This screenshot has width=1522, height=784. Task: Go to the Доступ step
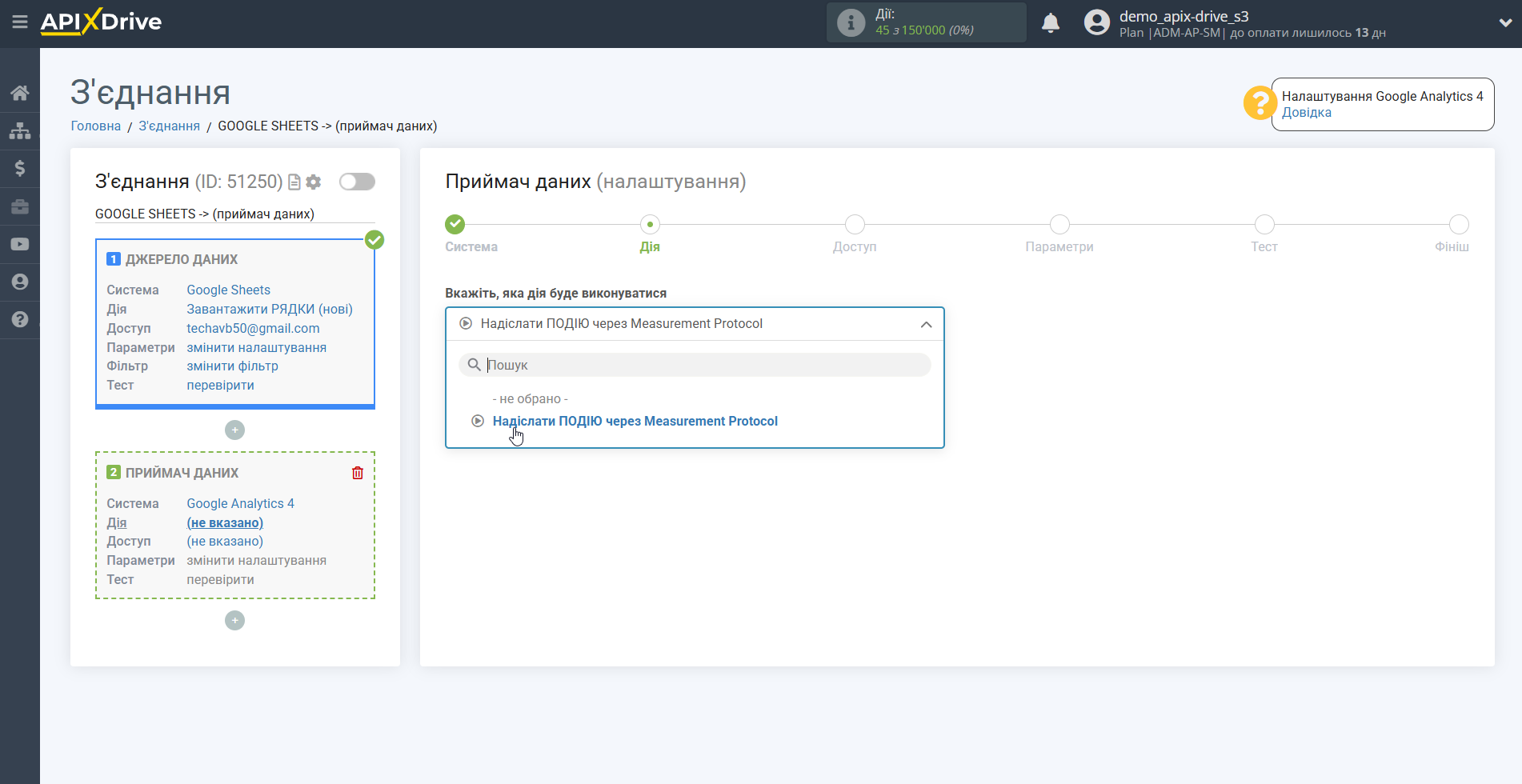point(855,224)
